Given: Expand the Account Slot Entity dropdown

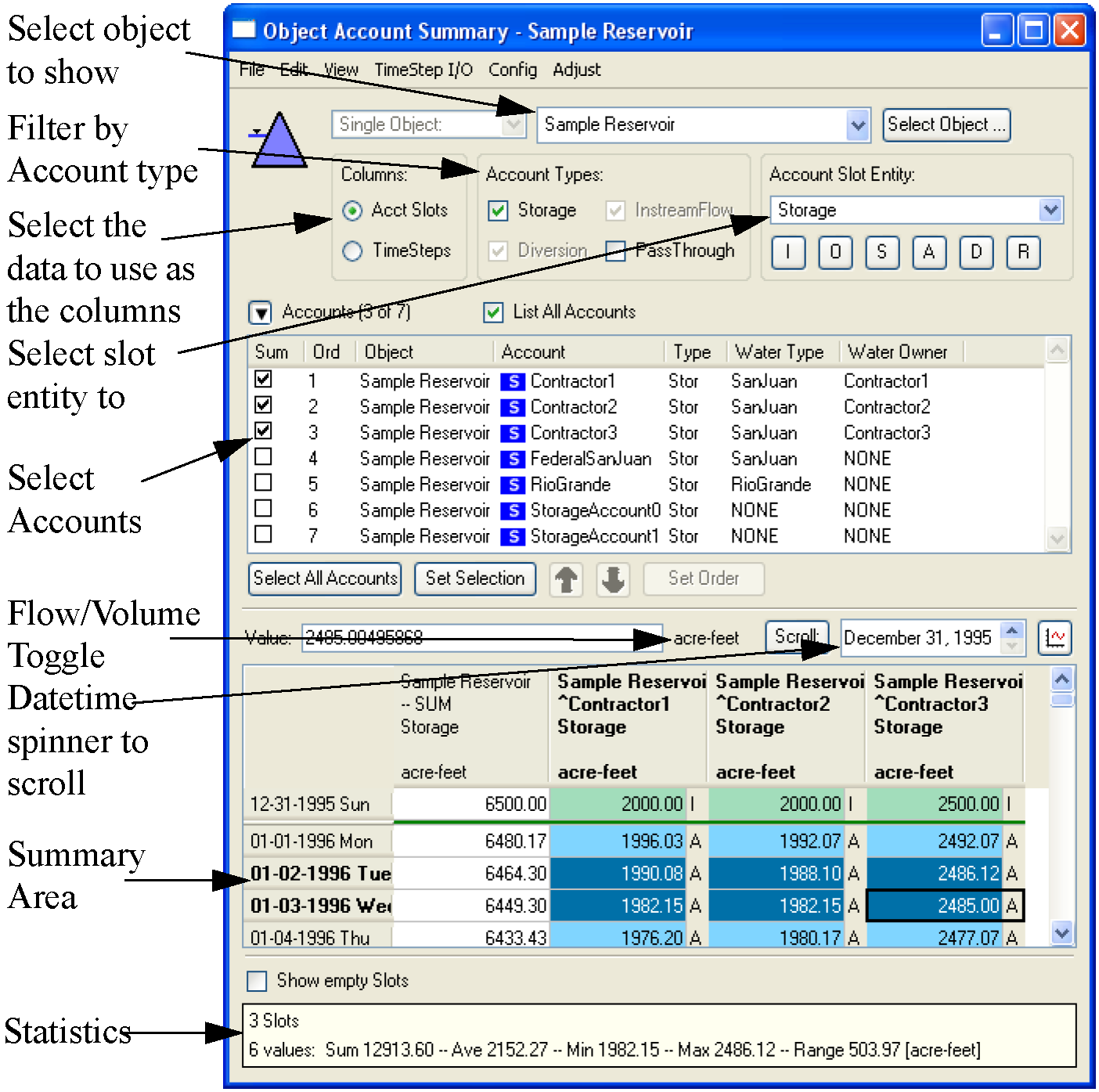Looking at the screenshot, I should tap(1050, 211).
